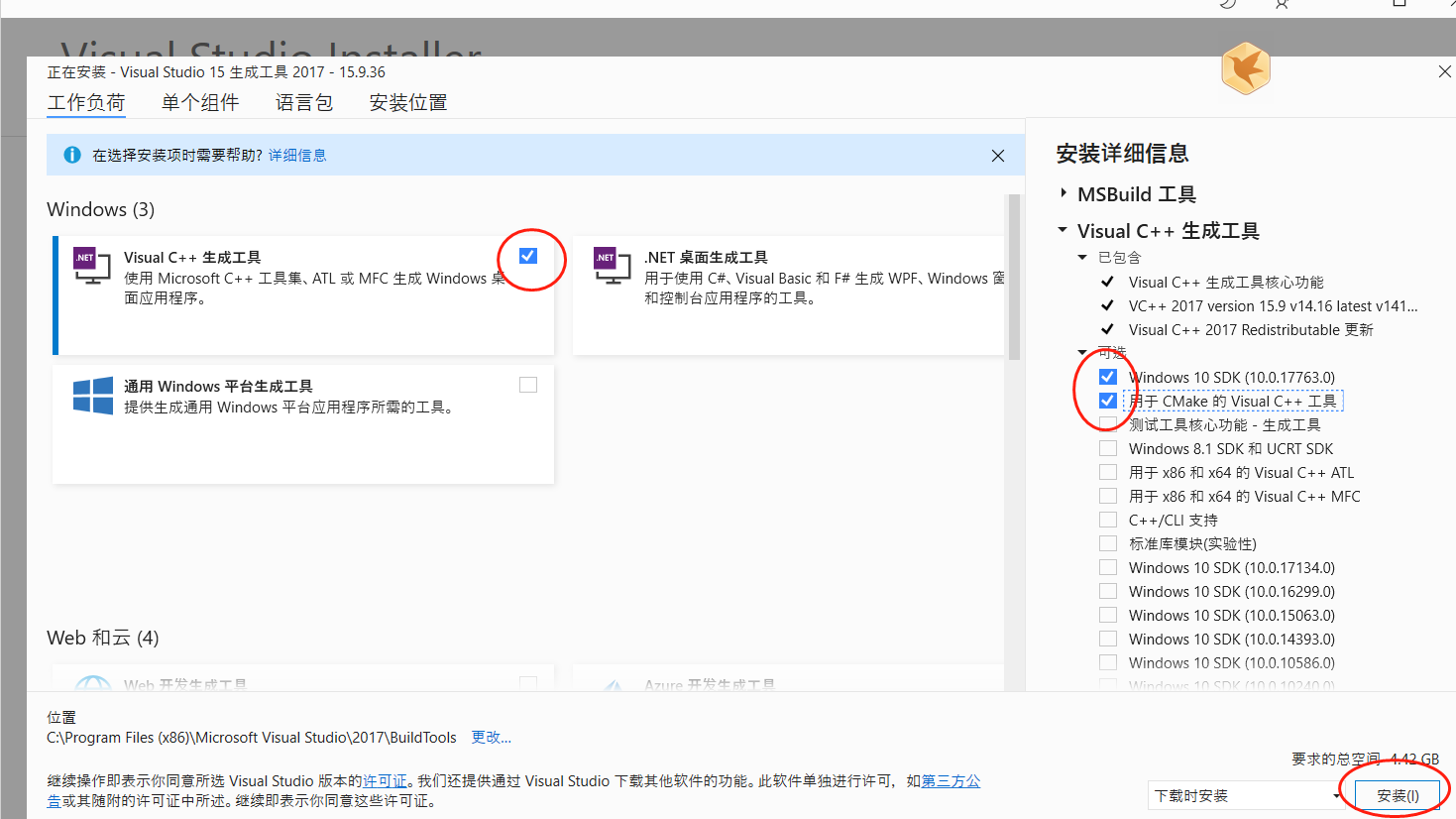Viewport: 1456px width, 819px height.
Task: Uncheck Windows 10 SDK (10.0.17763.0)
Action: coord(1107,376)
